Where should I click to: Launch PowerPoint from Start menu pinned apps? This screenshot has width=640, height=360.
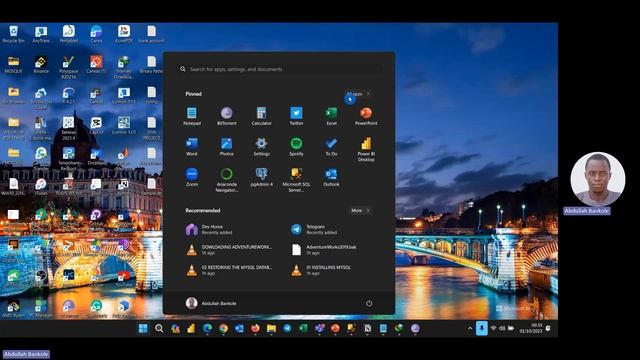coord(366,116)
